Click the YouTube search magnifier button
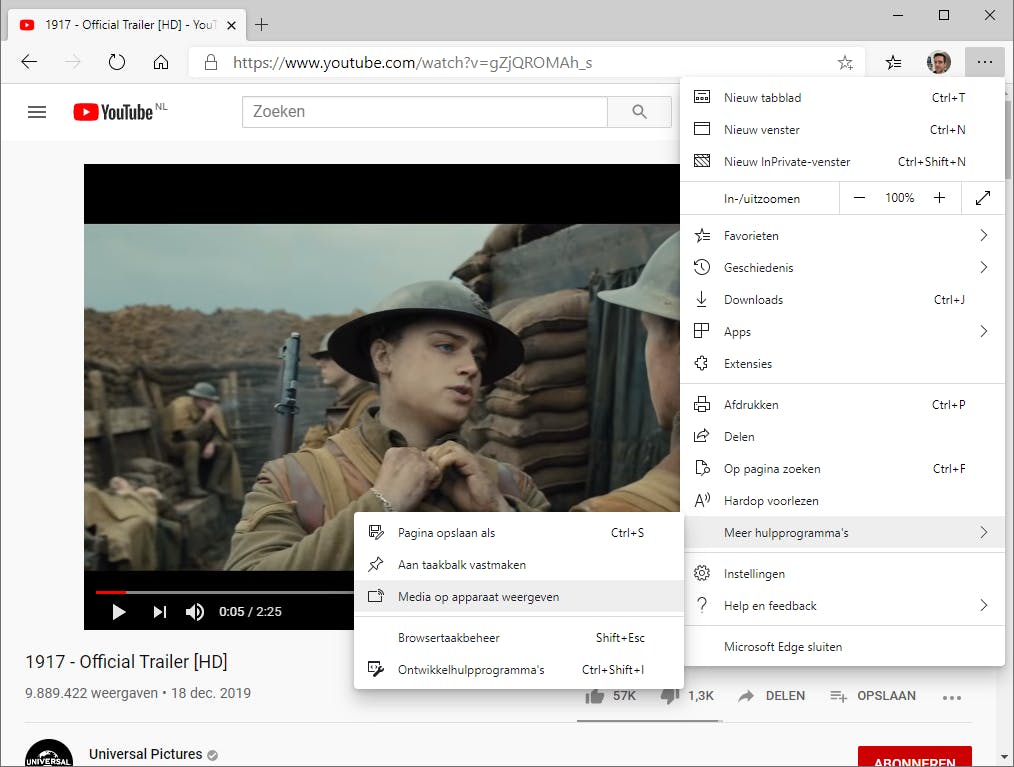Screen dimensions: 1014x767 [x=639, y=112]
